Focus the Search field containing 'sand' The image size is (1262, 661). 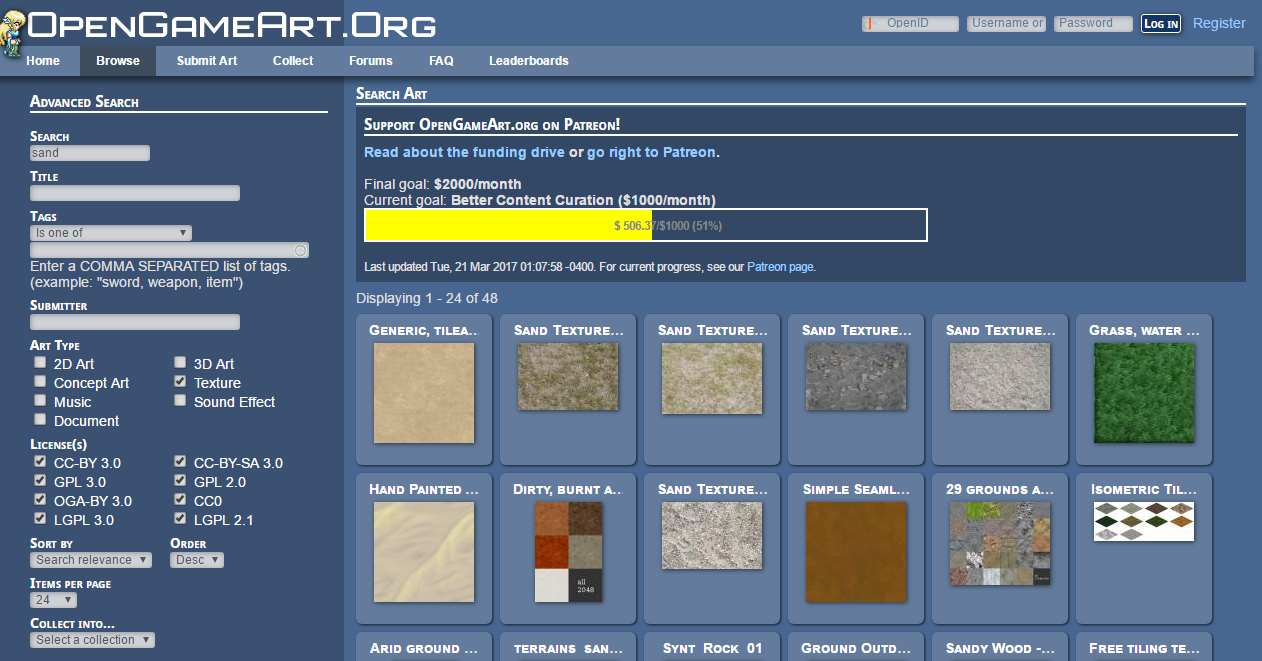coord(90,153)
